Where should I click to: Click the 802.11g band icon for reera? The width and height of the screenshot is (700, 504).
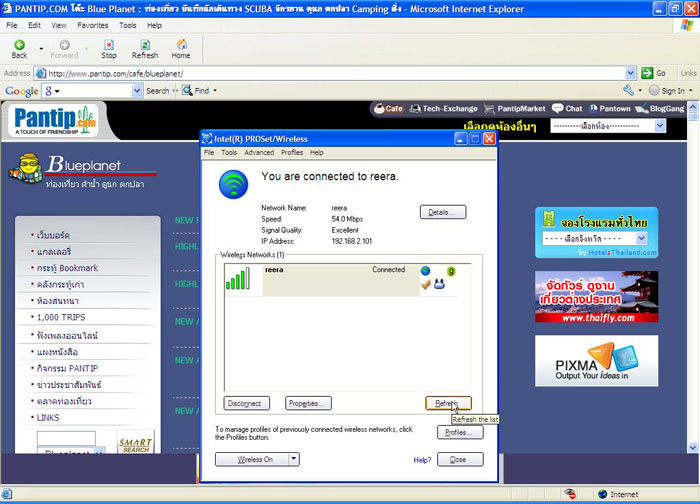451,271
